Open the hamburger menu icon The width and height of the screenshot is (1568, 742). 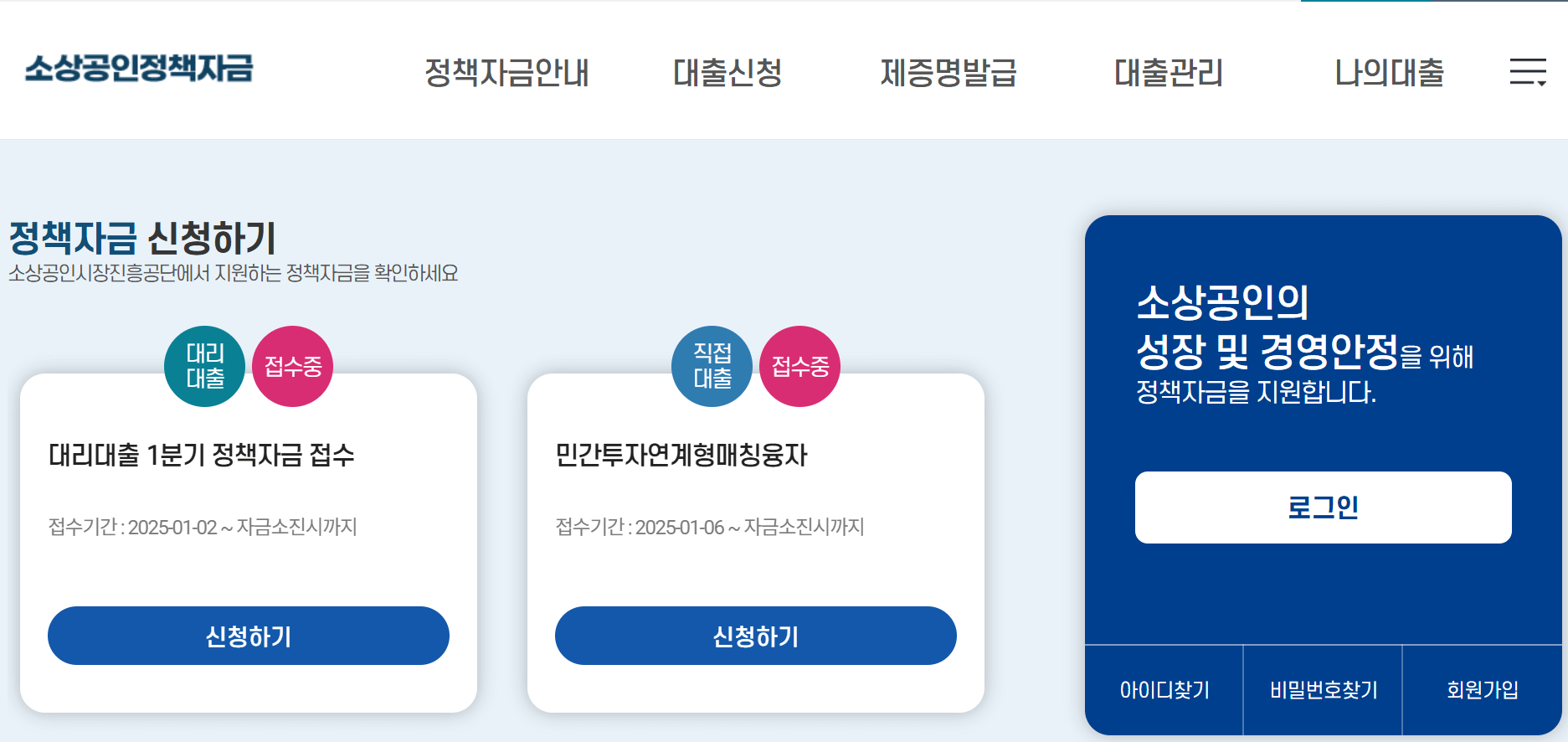1529,72
